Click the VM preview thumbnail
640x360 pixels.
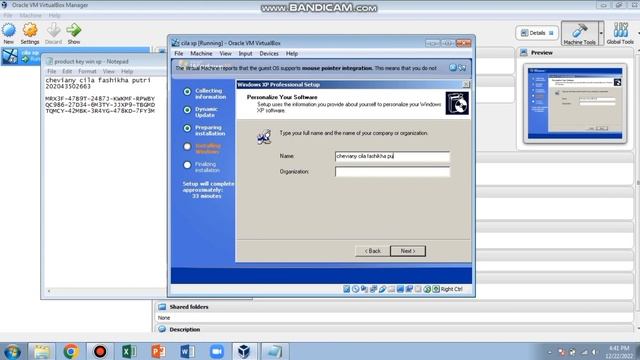click(575, 103)
